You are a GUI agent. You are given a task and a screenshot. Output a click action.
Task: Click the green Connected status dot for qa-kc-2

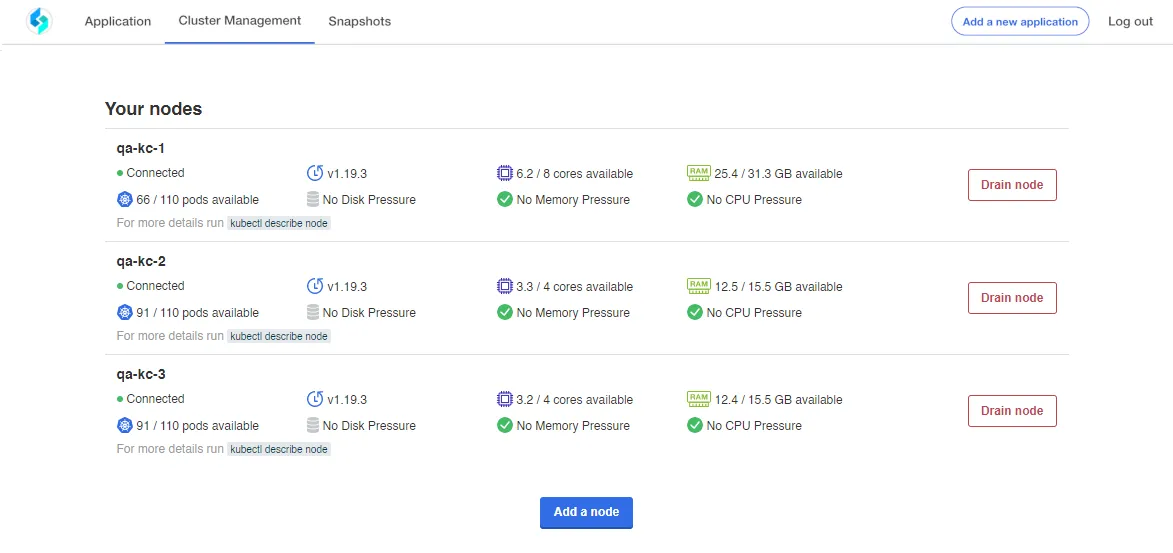click(x=120, y=286)
